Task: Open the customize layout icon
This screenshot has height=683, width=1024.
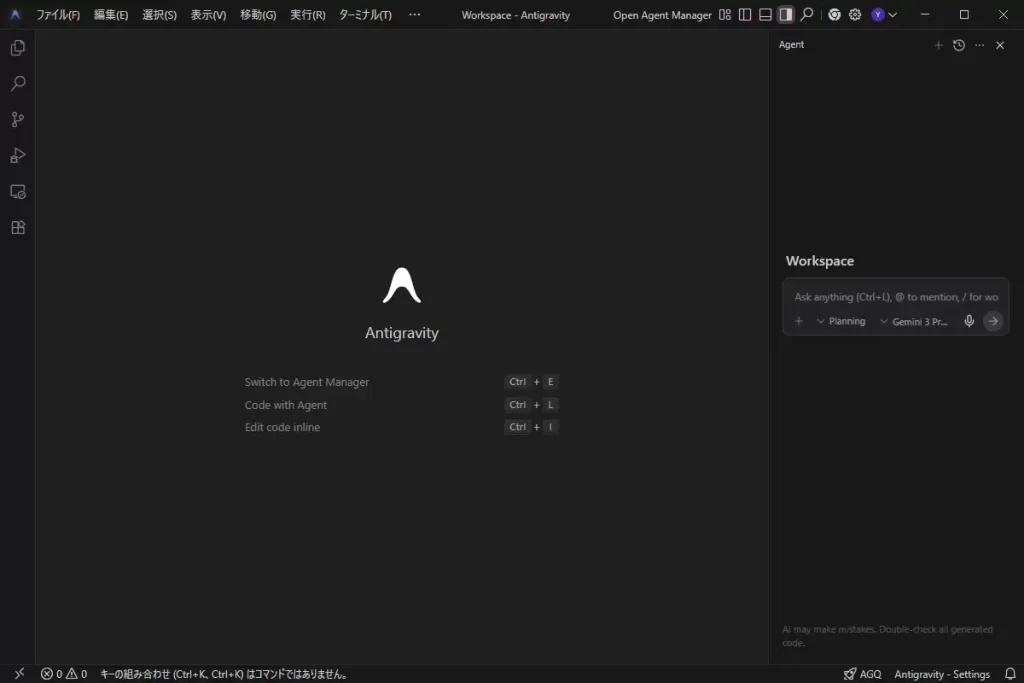Action: (x=725, y=14)
